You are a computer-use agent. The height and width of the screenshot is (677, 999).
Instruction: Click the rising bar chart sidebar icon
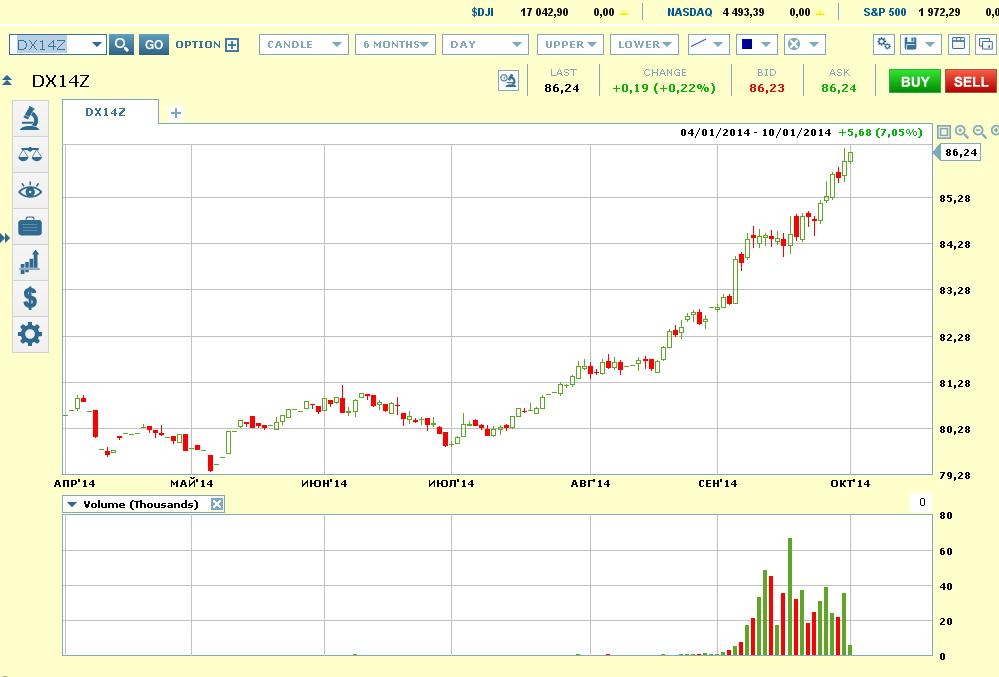tap(30, 262)
